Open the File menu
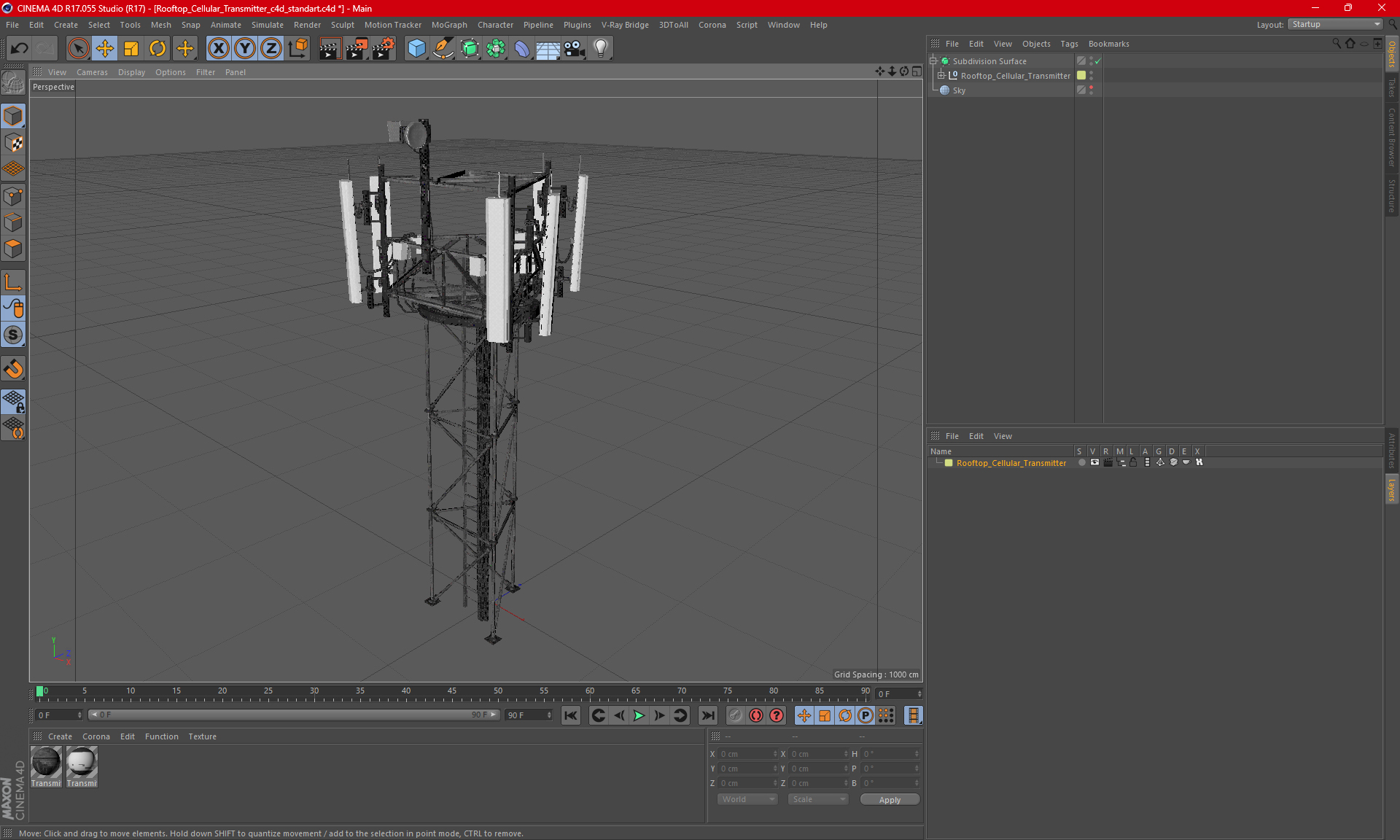The width and height of the screenshot is (1400, 840). pyautogui.click(x=12, y=25)
